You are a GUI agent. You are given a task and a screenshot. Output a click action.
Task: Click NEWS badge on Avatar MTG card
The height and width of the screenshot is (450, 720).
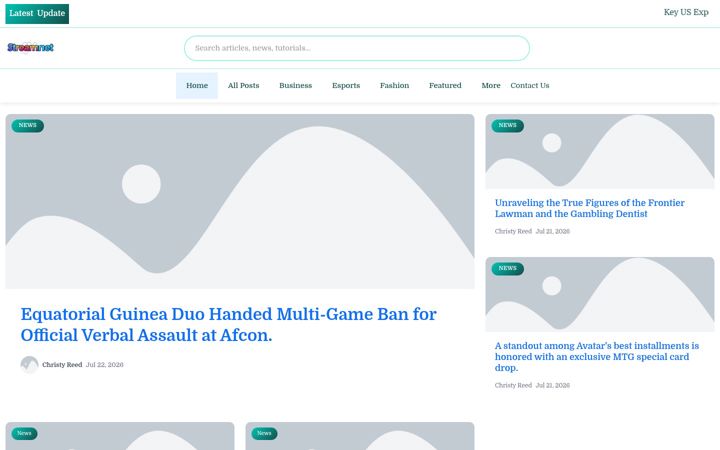tap(507, 268)
